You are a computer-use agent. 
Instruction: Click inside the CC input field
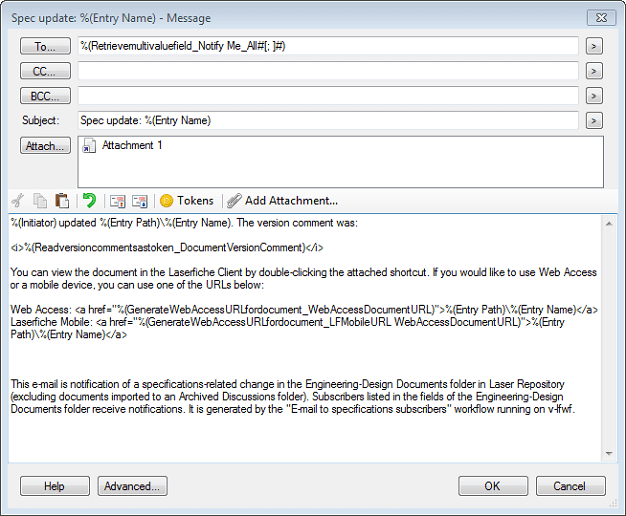tap(328, 71)
